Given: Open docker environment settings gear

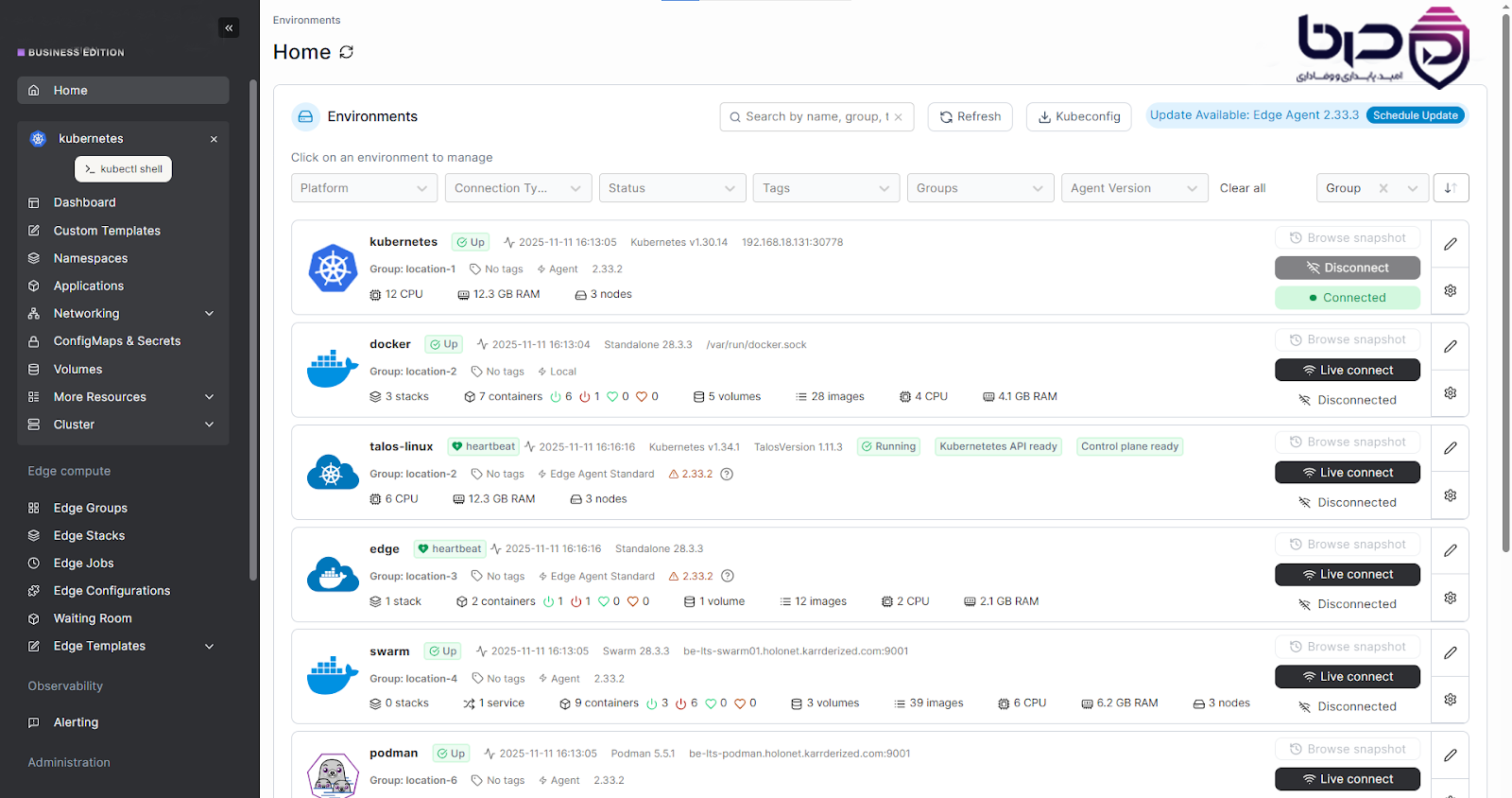Looking at the screenshot, I should click(1450, 392).
